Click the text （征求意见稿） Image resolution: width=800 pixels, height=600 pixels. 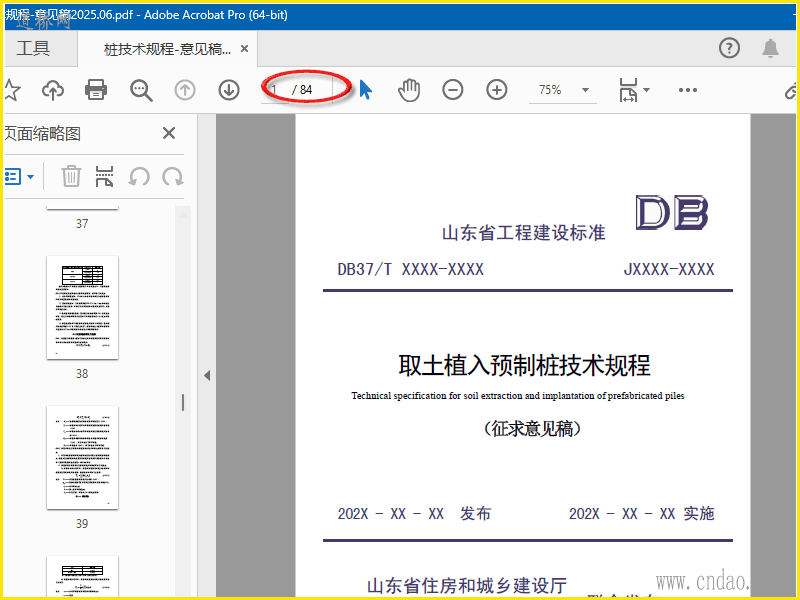pos(532,429)
